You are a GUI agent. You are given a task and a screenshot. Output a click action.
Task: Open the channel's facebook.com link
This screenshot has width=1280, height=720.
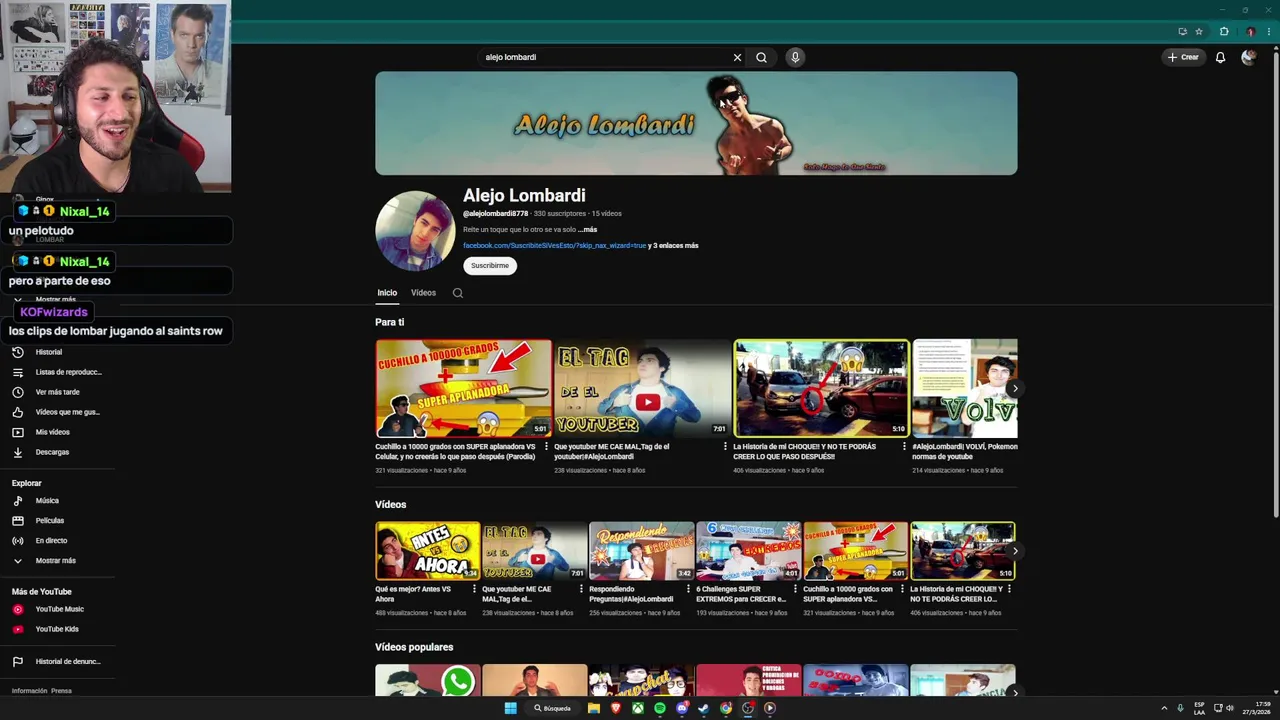(x=554, y=245)
